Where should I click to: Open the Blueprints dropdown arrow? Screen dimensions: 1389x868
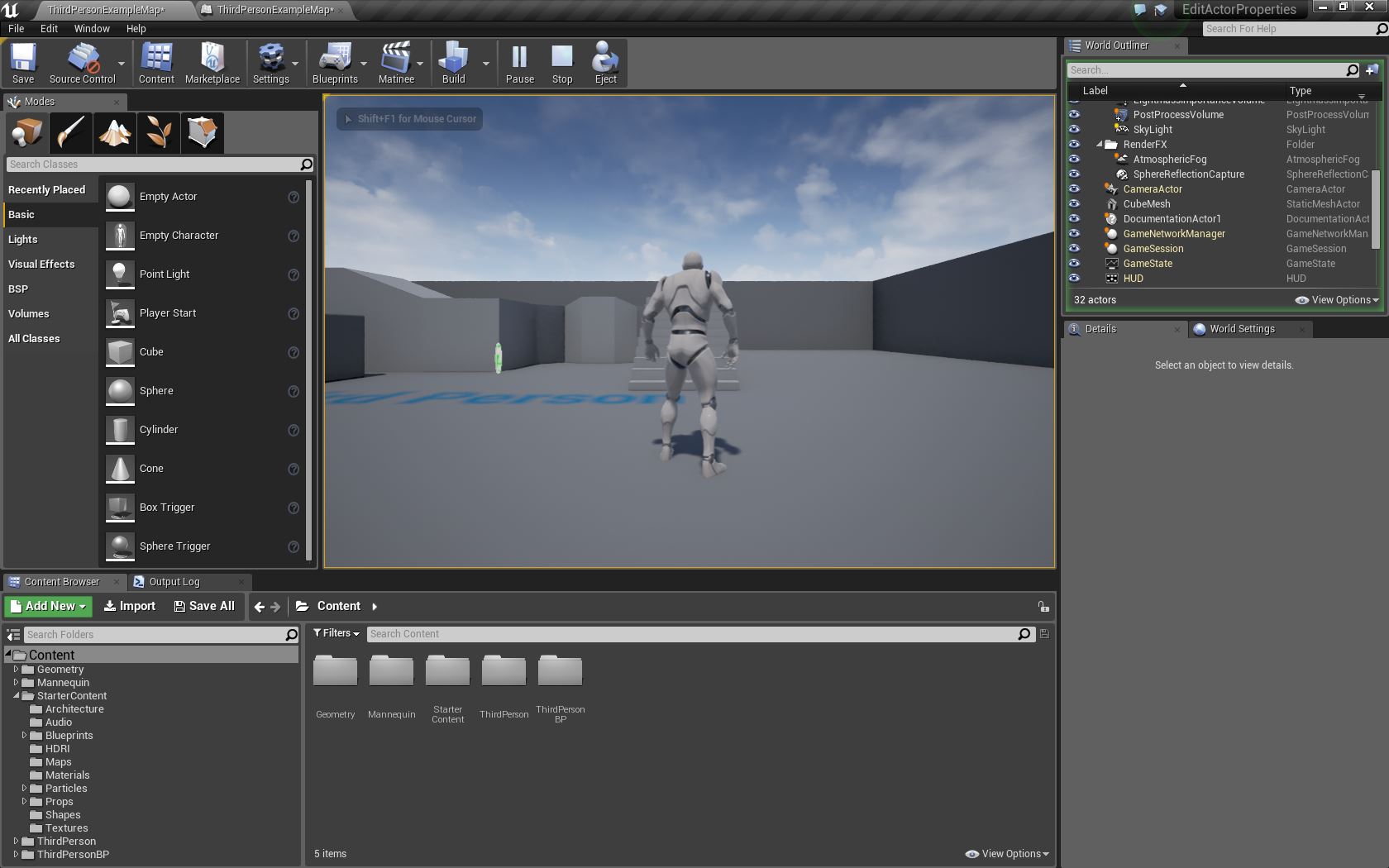tap(364, 64)
